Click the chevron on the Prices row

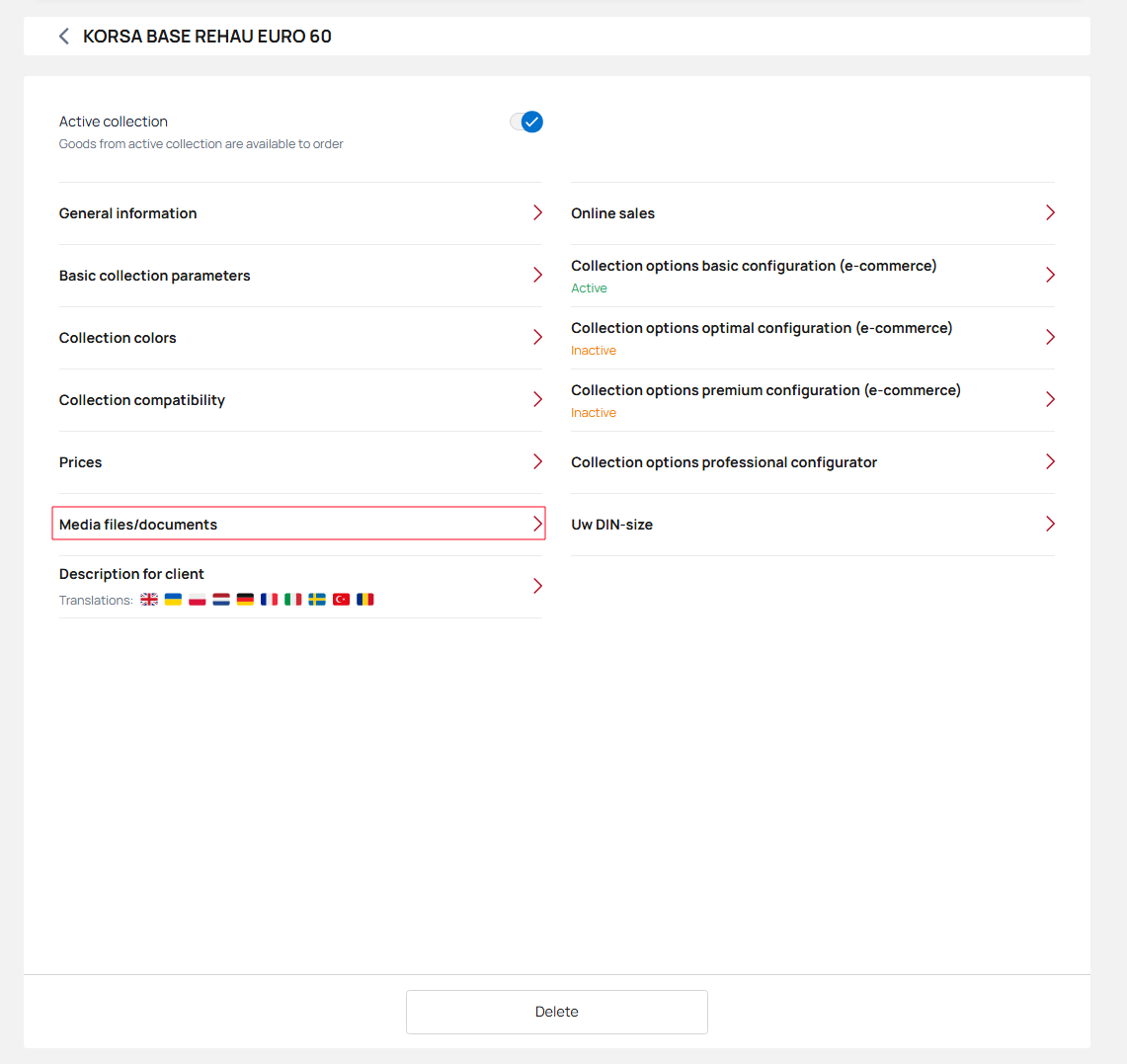click(x=537, y=461)
